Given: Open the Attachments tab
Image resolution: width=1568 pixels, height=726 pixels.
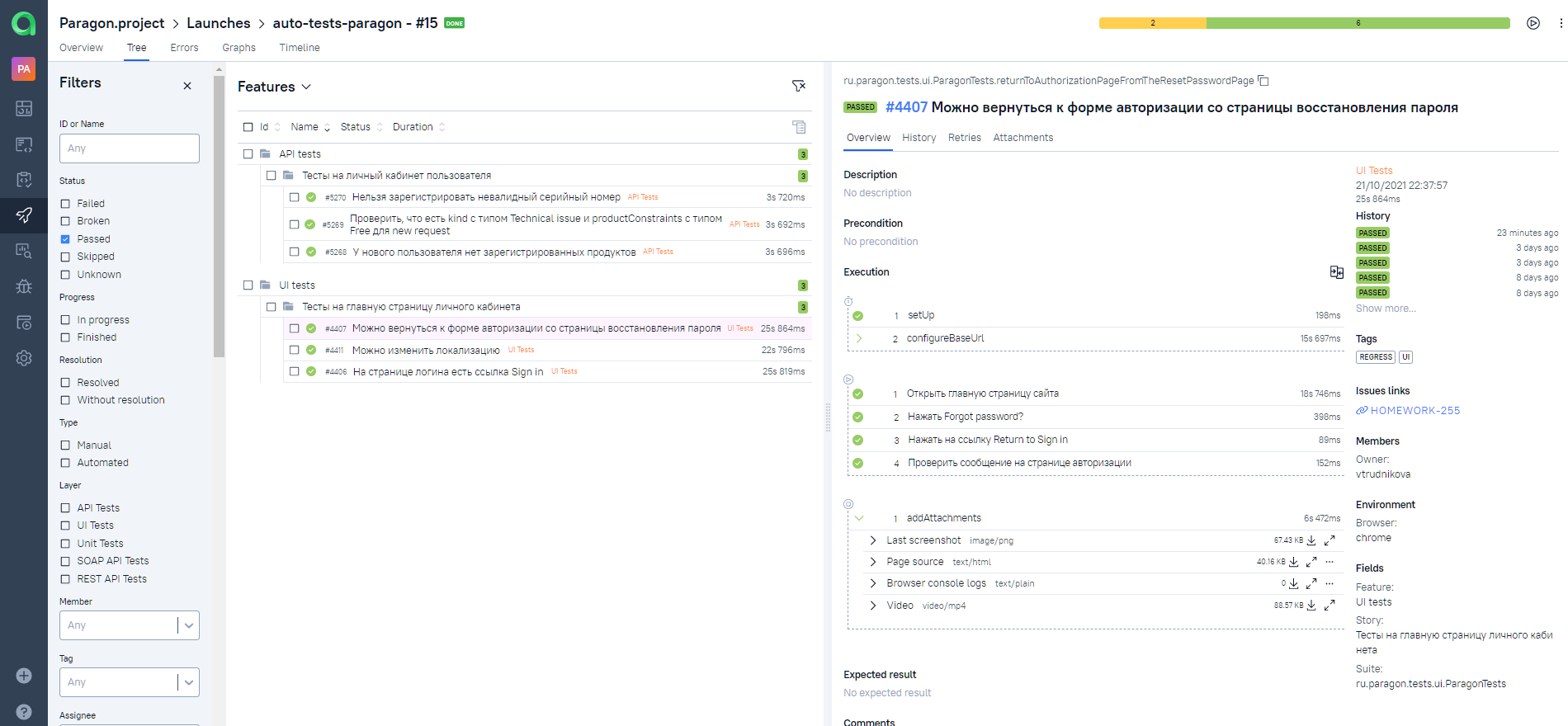Looking at the screenshot, I should 1023,138.
